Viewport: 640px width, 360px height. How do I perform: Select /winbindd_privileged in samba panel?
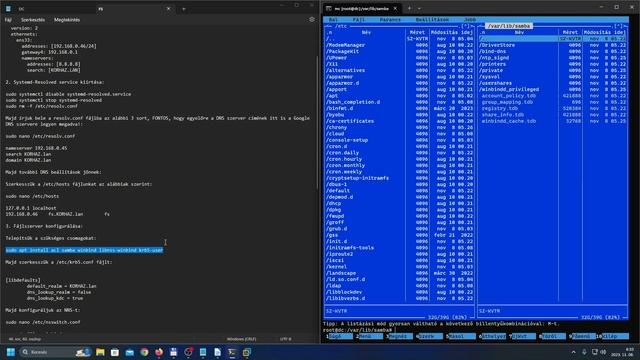pyautogui.click(x=553, y=89)
